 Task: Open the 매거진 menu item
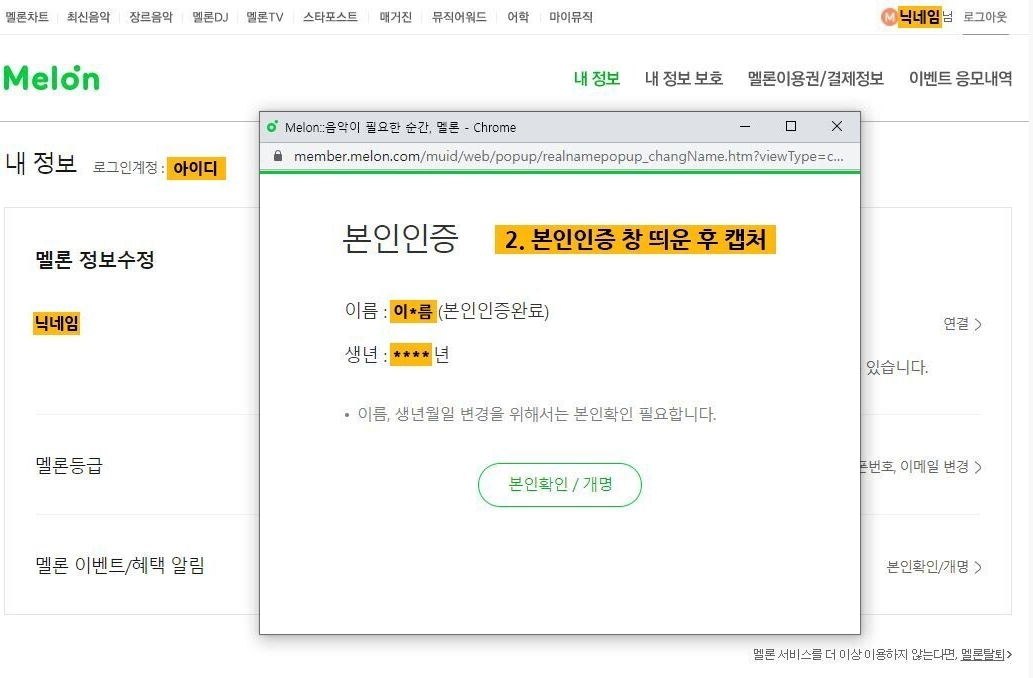pos(395,17)
